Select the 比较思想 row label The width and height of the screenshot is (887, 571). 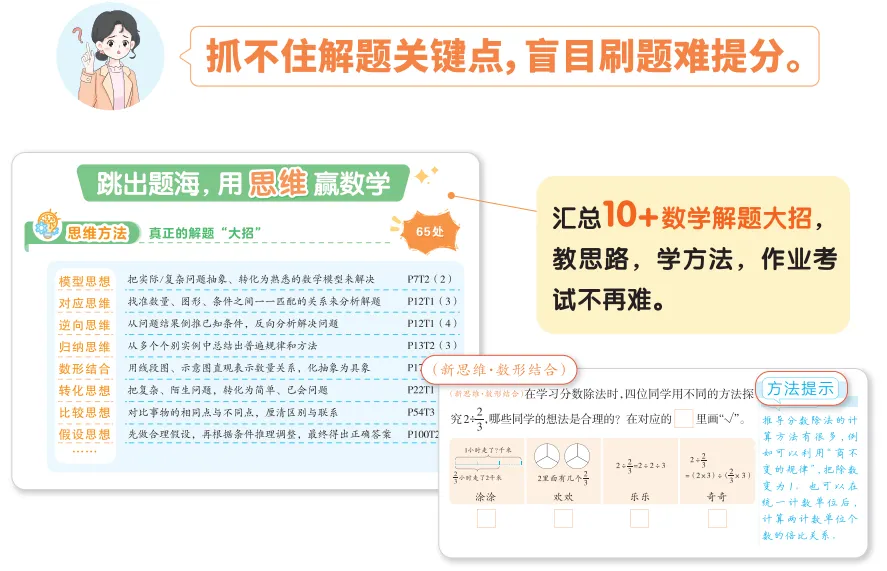point(84,413)
